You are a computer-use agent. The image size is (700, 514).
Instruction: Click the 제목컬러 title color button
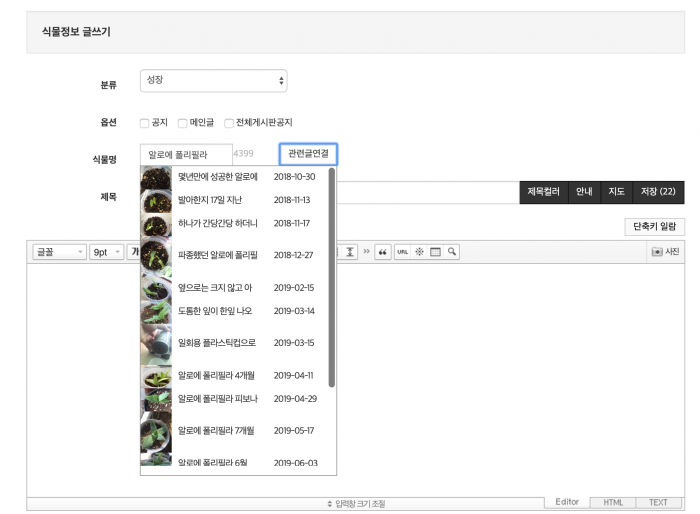[545, 192]
